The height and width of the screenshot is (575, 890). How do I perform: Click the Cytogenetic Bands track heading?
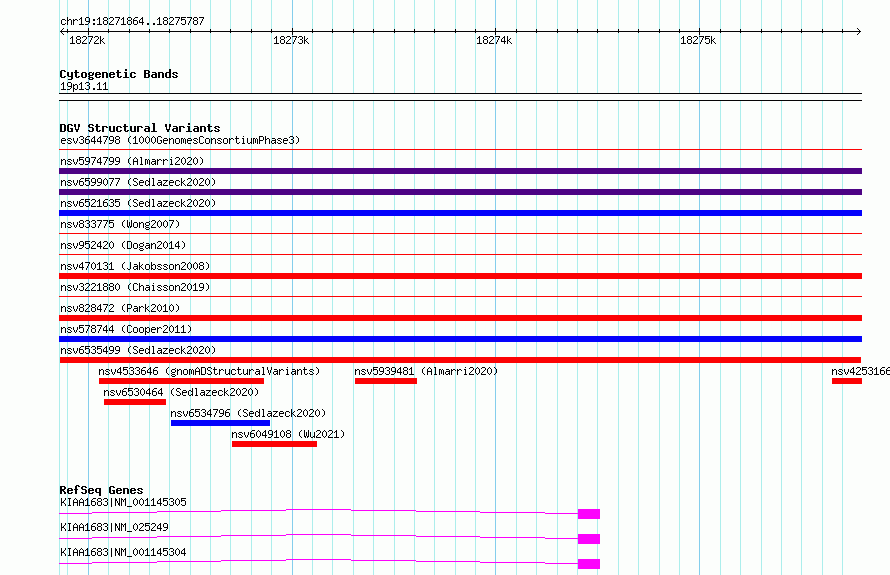[119, 74]
